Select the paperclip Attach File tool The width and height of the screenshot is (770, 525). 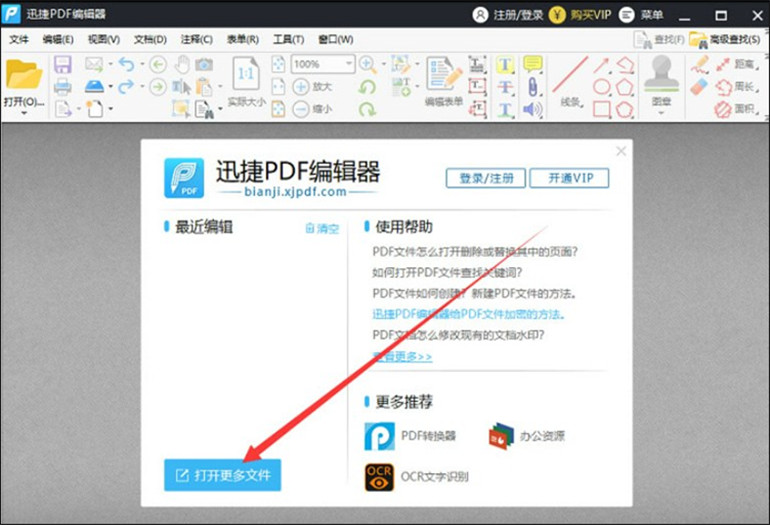pyautogui.click(x=532, y=87)
